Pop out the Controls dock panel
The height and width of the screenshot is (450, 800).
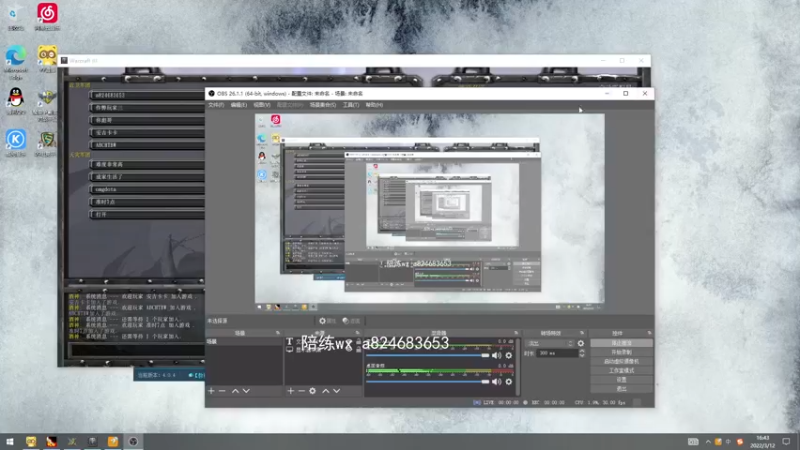649,333
